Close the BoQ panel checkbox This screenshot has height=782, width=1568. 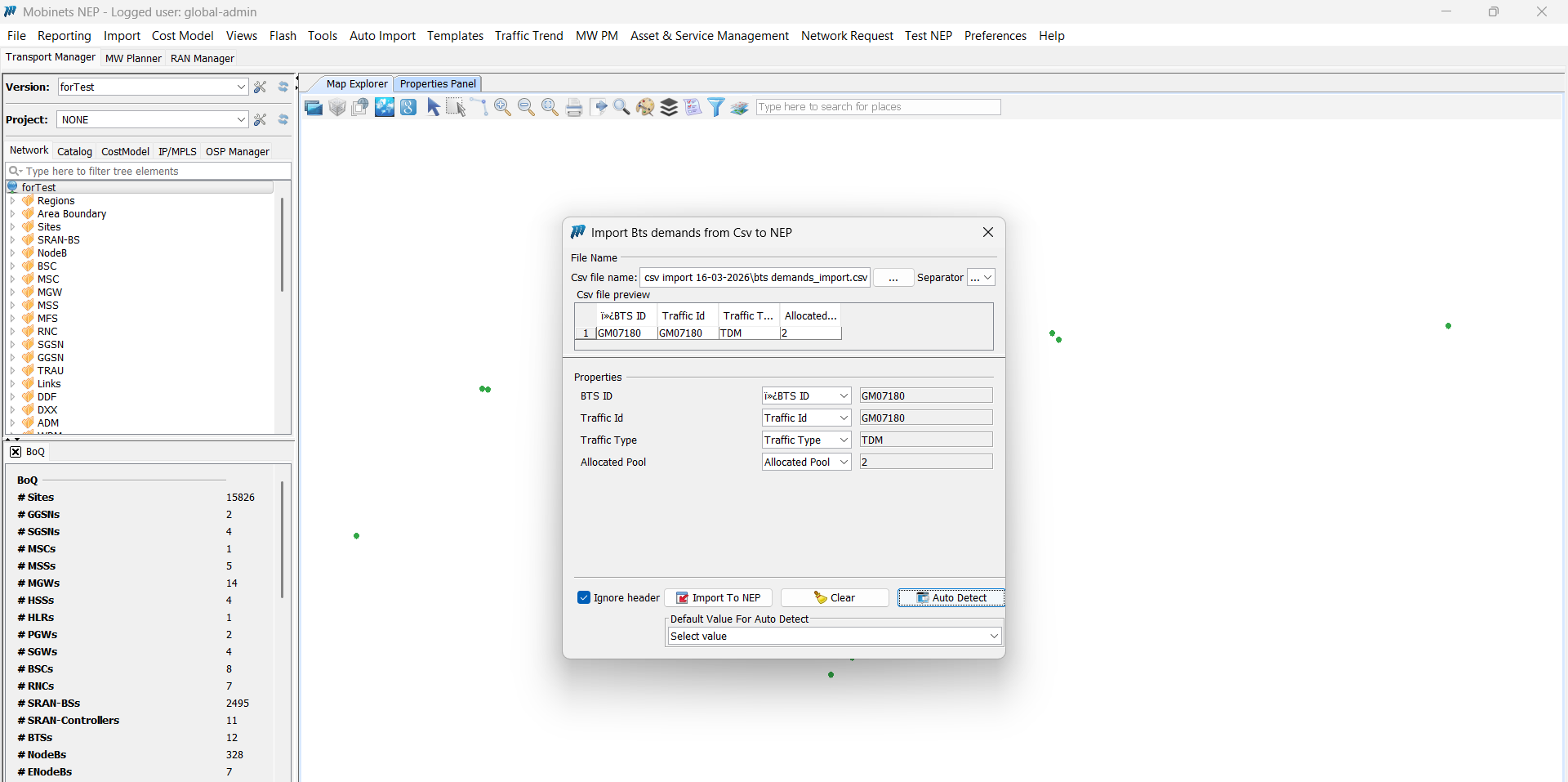[x=16, y=452]
